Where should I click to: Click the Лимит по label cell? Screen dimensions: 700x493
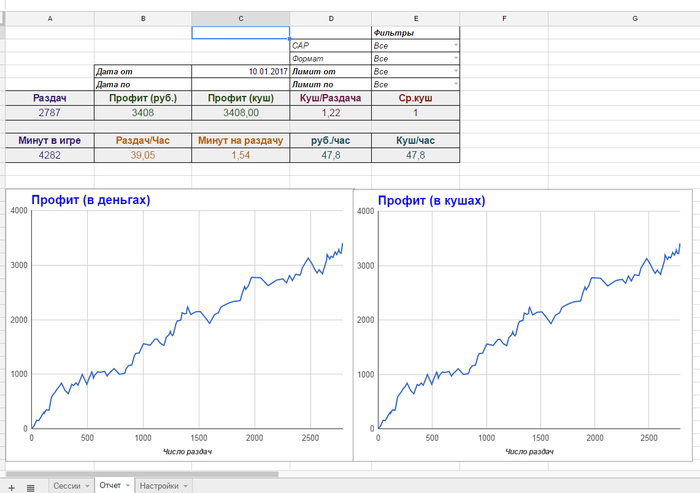(331, 84)
